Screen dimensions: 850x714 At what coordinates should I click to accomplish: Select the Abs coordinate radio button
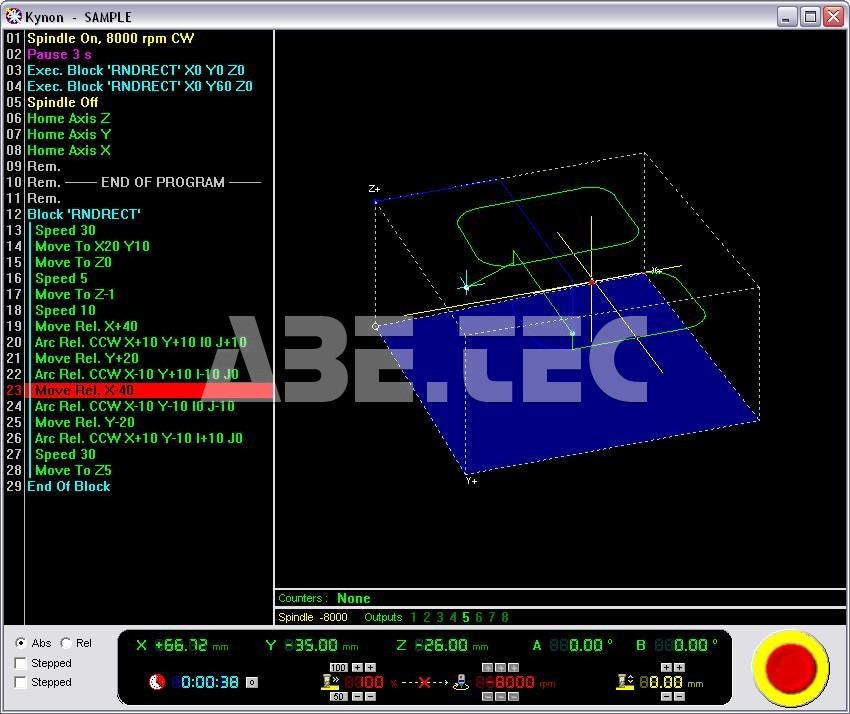[x=21, y=643]
